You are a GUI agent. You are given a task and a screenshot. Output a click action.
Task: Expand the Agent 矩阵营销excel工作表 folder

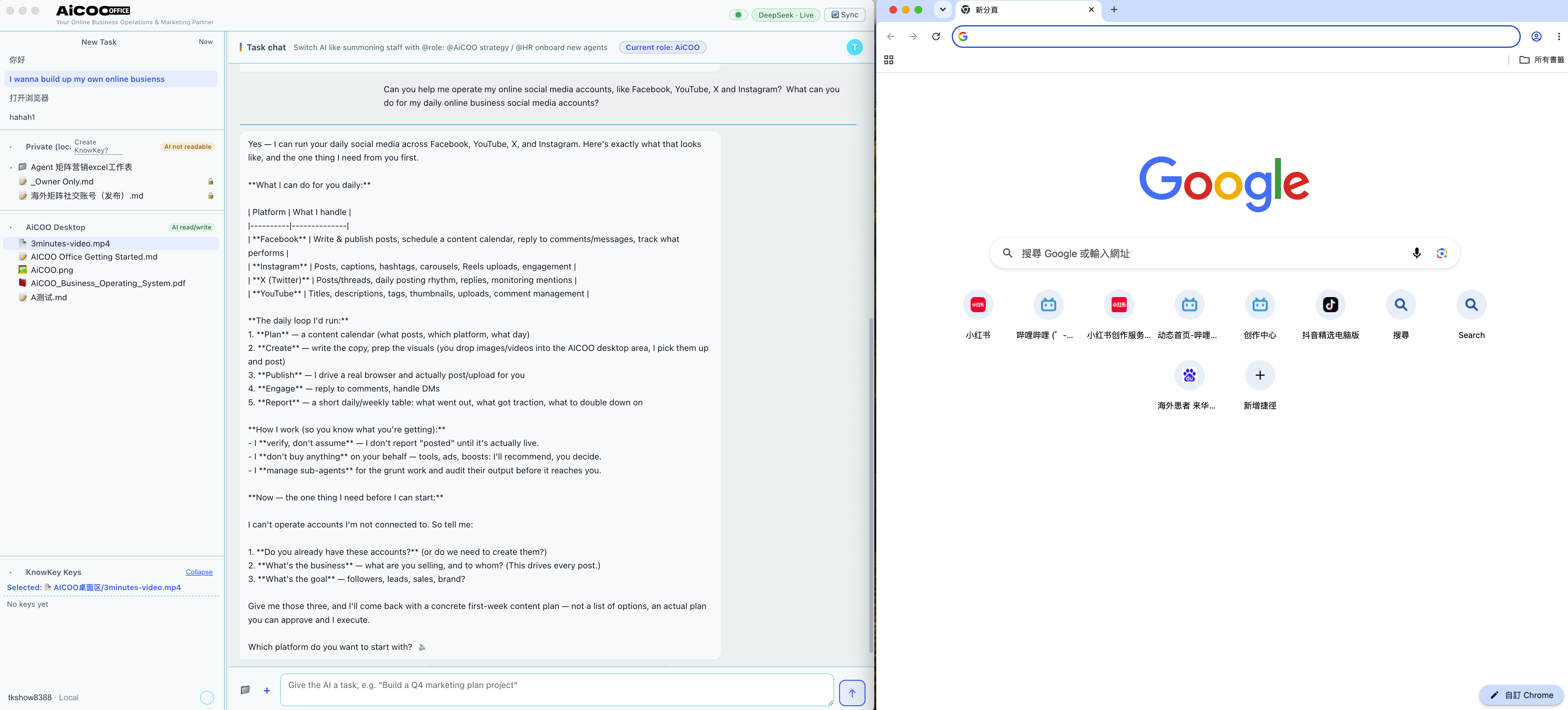tap(11, 167)
